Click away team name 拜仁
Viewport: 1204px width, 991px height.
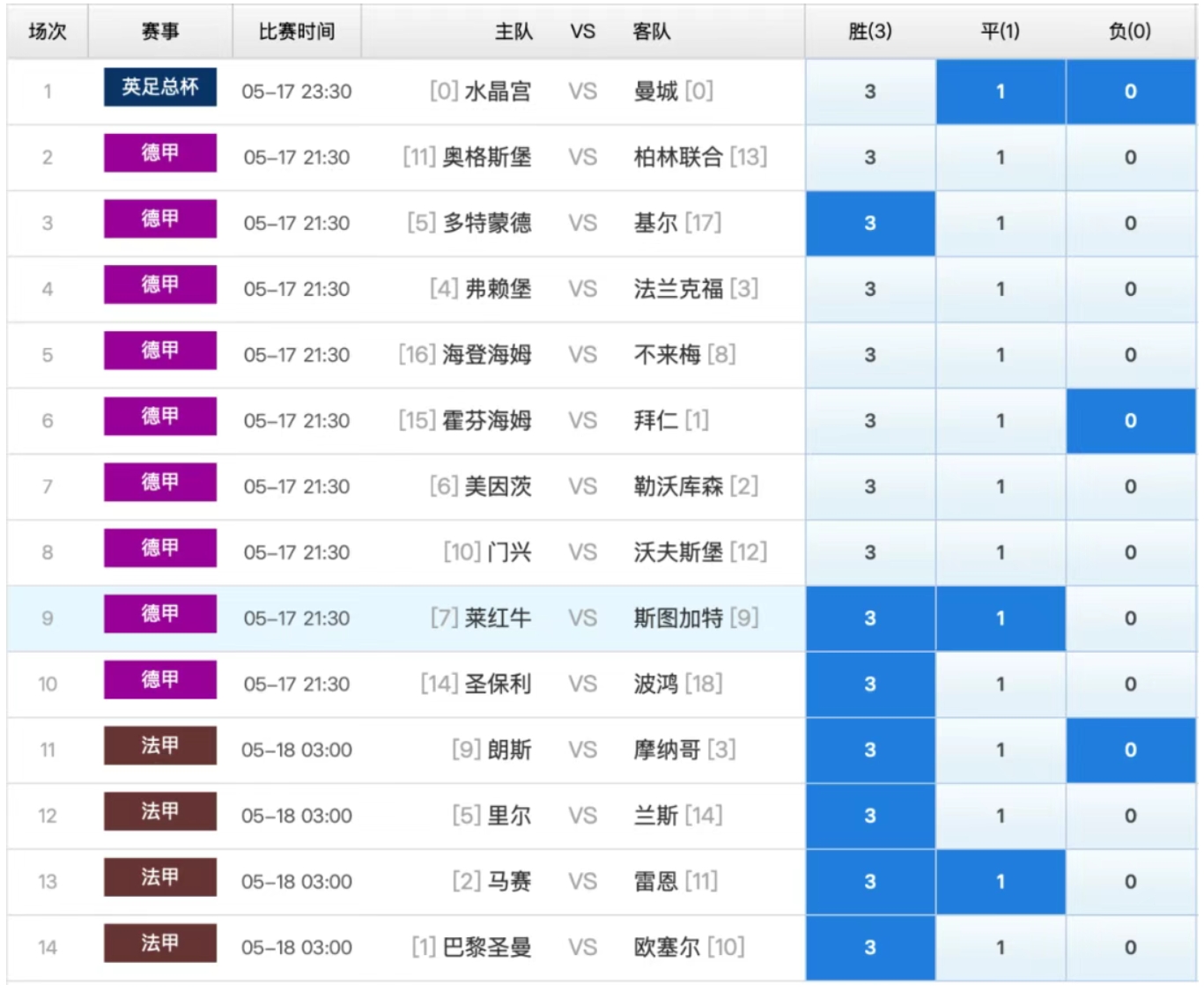click(x=656, y=421)
